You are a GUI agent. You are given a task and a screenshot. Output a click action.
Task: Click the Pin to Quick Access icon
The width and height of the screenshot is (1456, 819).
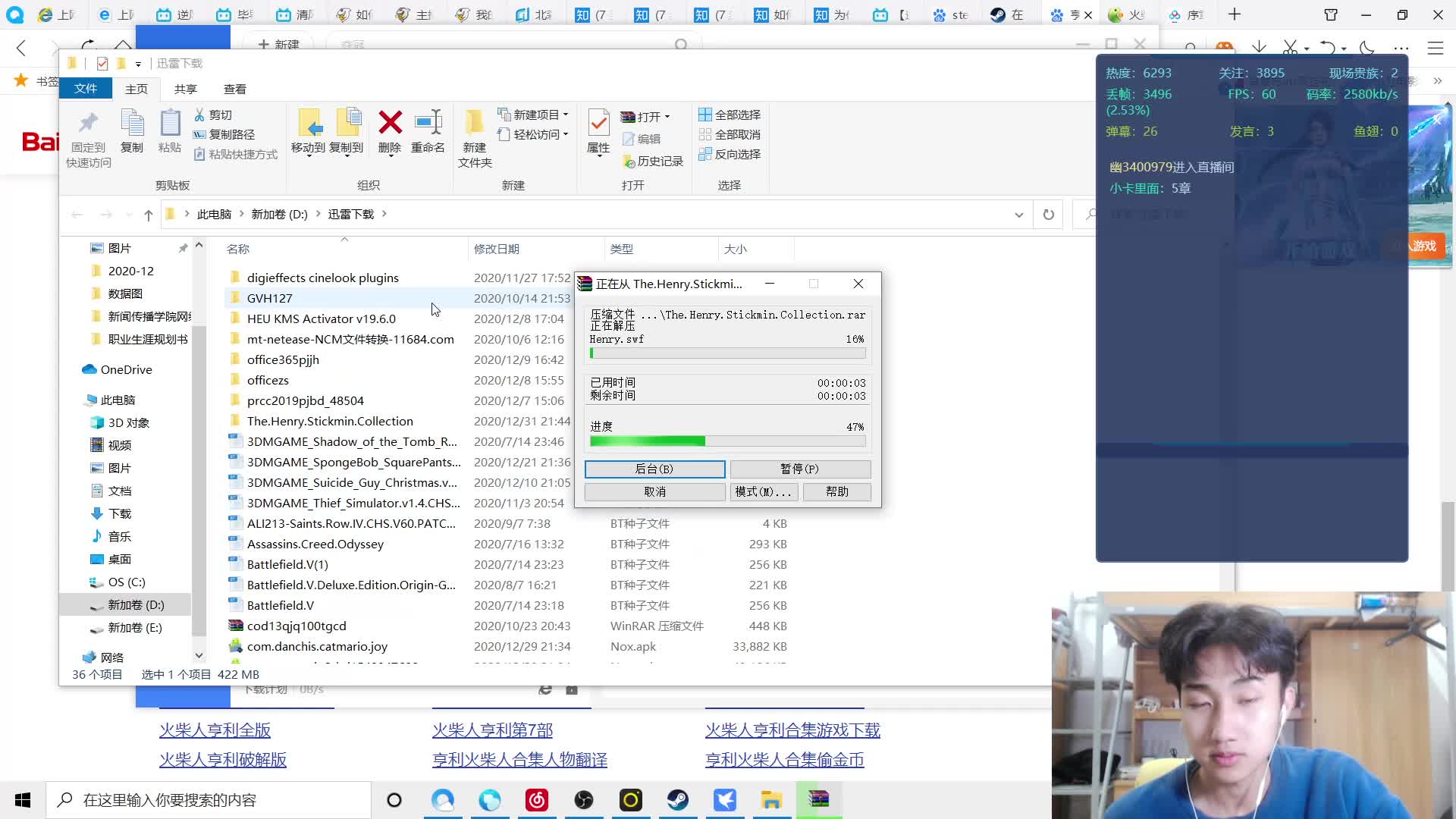(x=89, y=123)
